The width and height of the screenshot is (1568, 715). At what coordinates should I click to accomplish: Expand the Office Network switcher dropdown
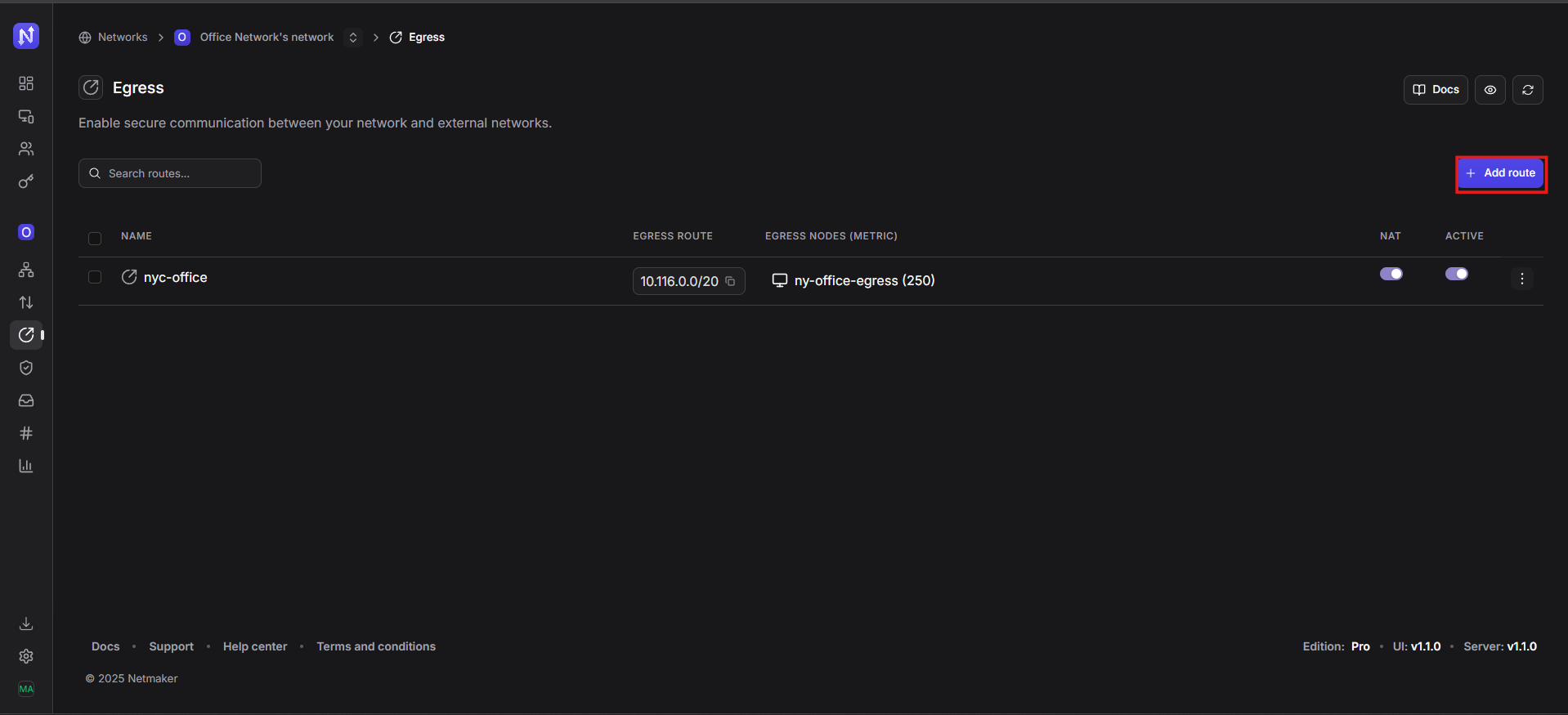[353, 38]
